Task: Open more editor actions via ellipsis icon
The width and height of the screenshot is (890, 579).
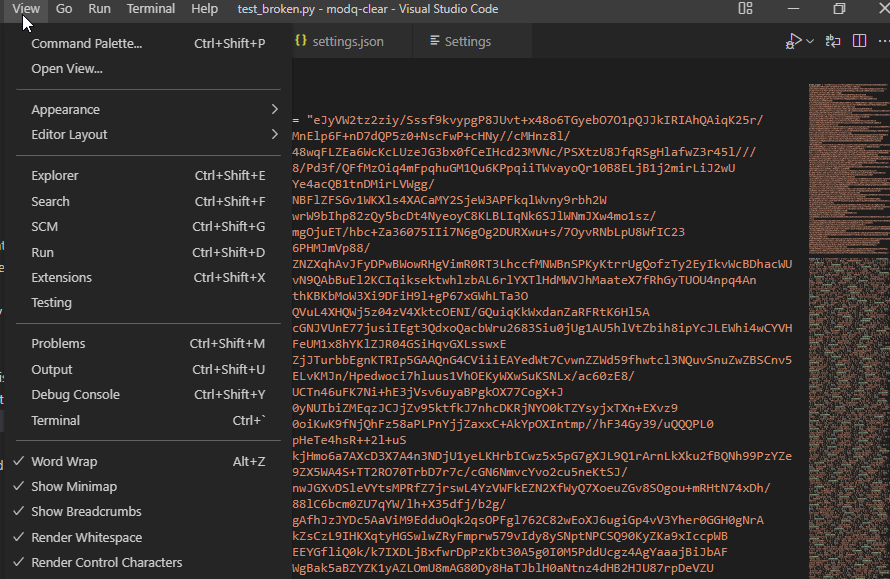Action: point(884,41)
